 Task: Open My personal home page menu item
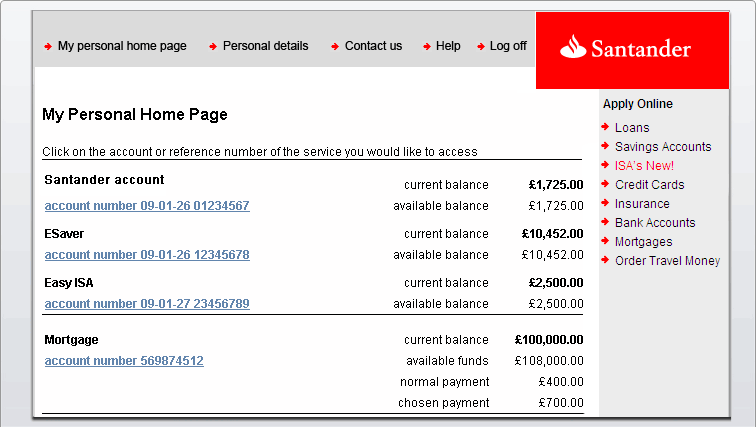point(122,46)
